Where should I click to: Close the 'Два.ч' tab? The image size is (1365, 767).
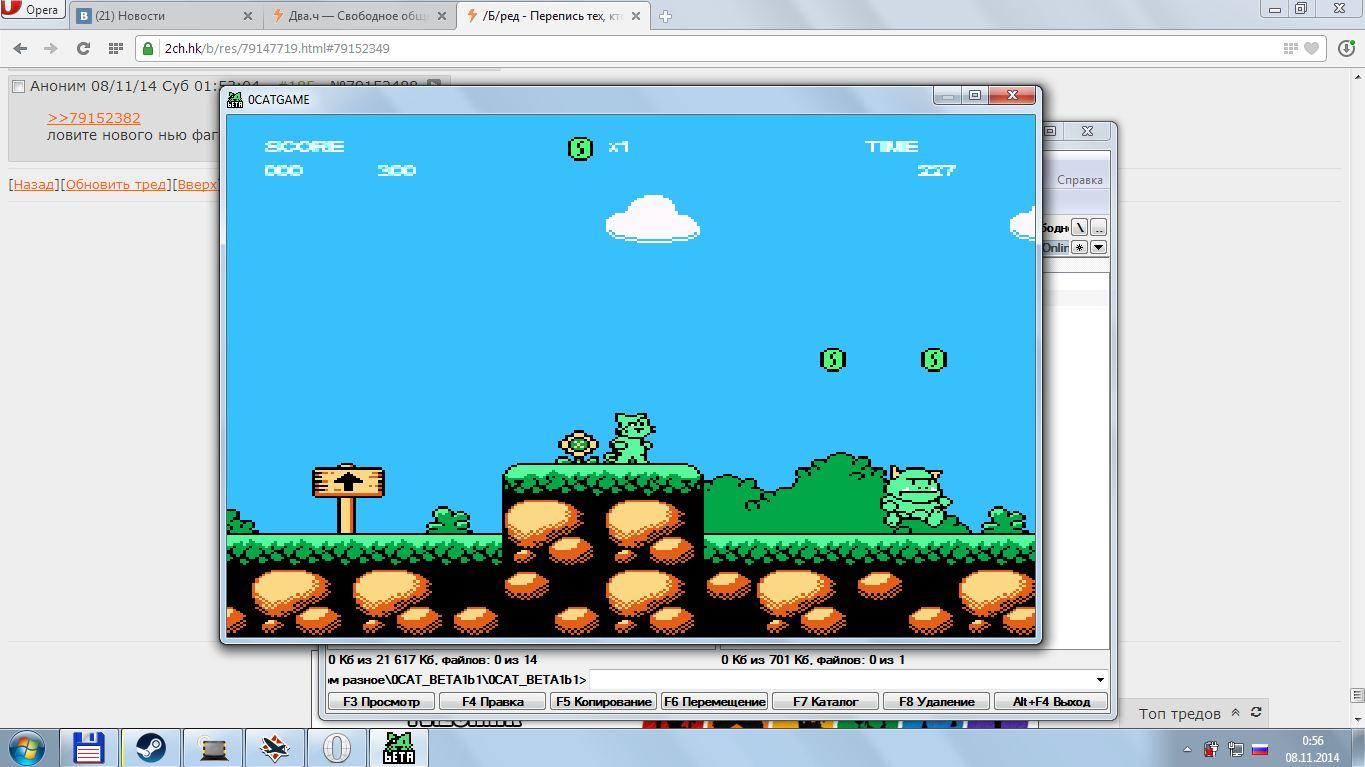(442, 16)
